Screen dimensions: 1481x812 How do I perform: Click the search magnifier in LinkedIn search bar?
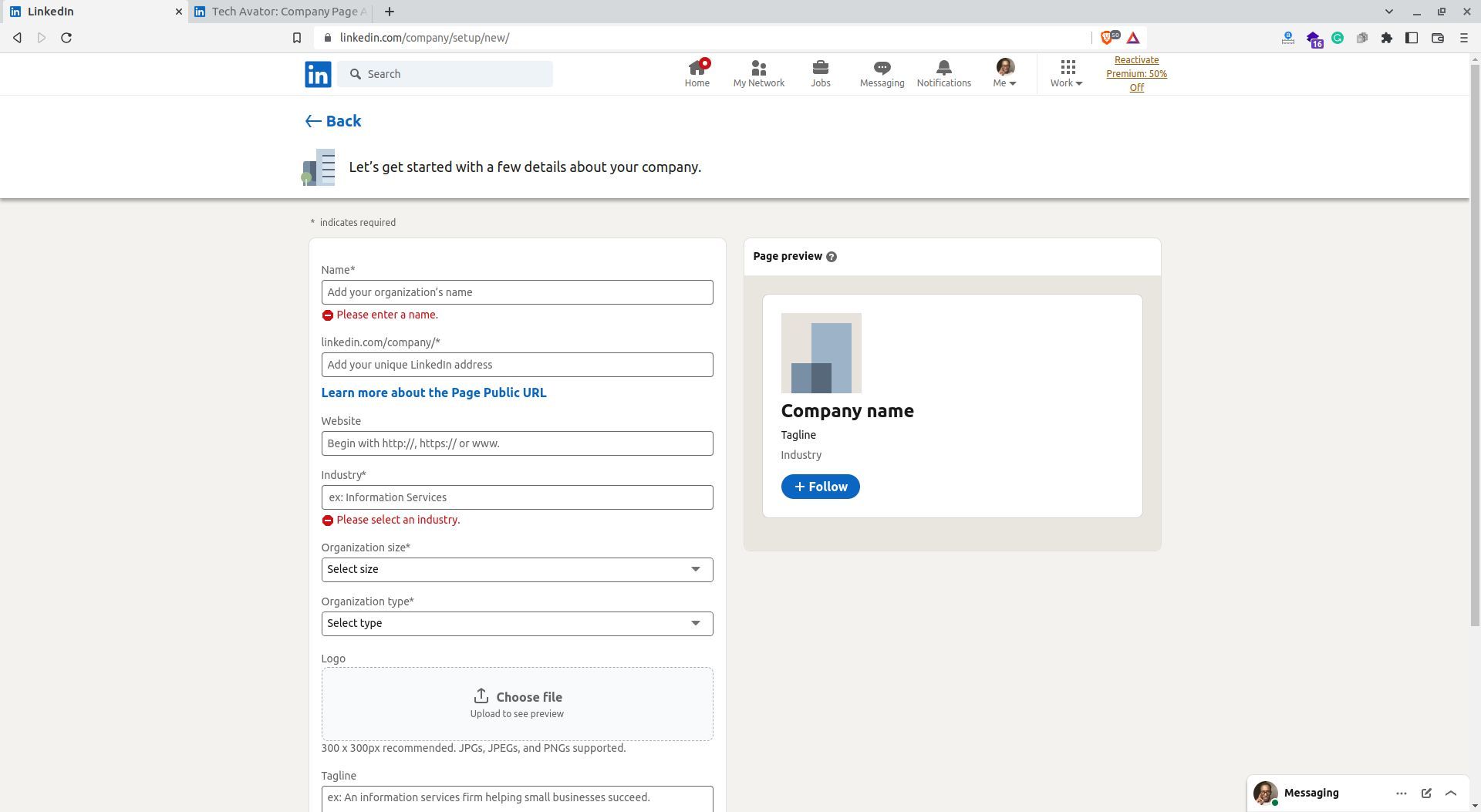356,74
